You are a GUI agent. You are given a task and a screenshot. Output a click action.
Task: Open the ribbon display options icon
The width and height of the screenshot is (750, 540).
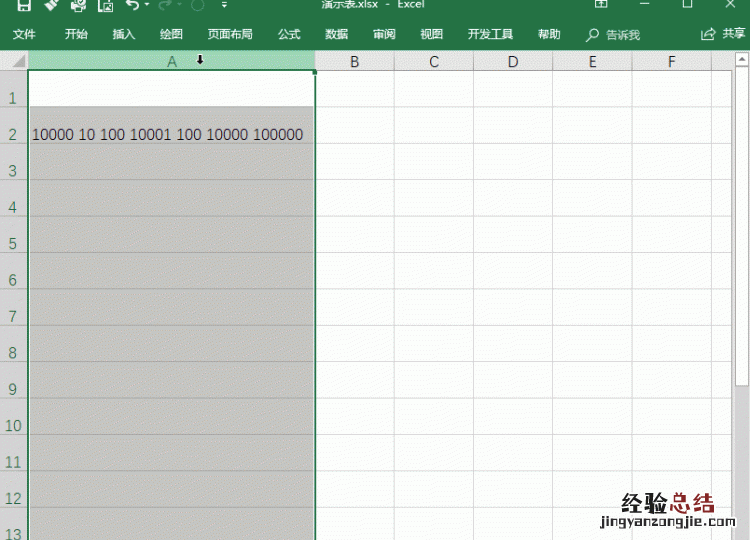click(601, 4)
